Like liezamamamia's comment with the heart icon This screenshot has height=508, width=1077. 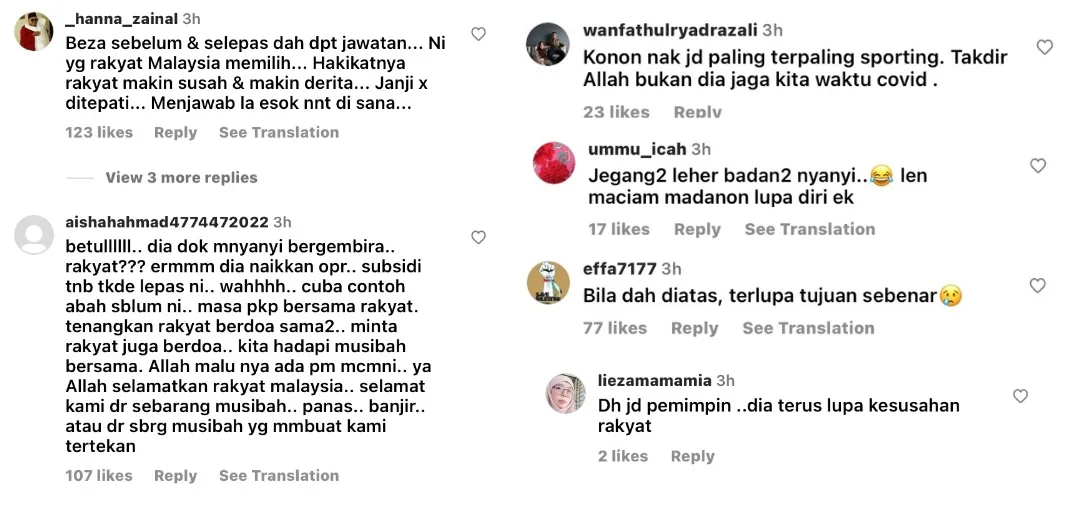[x=1020, y=395]
